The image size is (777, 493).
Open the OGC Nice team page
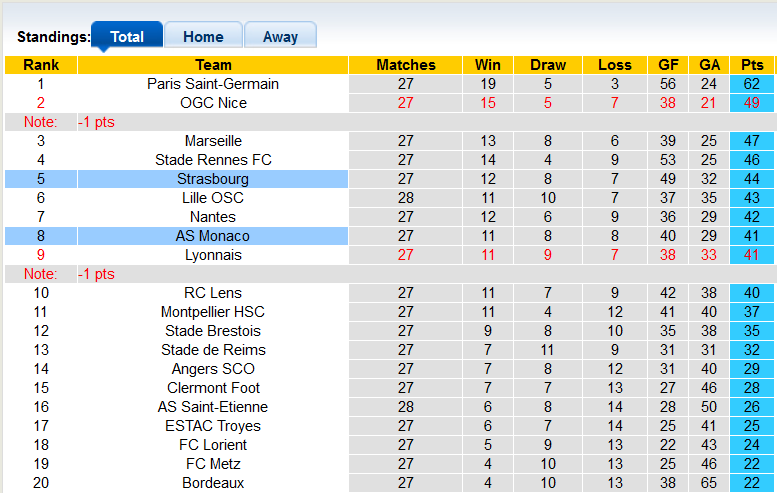[x=213, y=103]
